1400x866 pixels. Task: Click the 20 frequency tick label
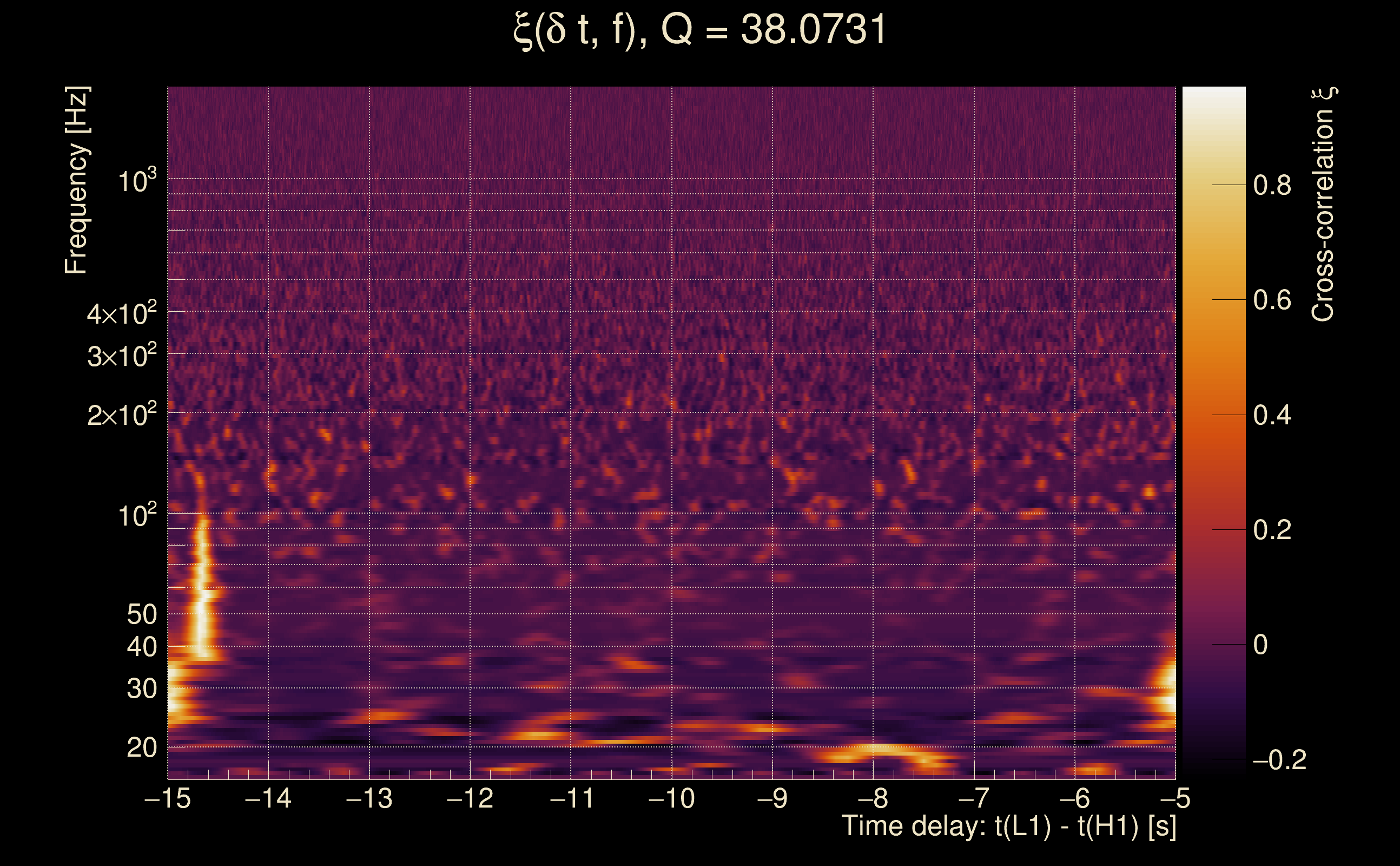coord(141,747)
